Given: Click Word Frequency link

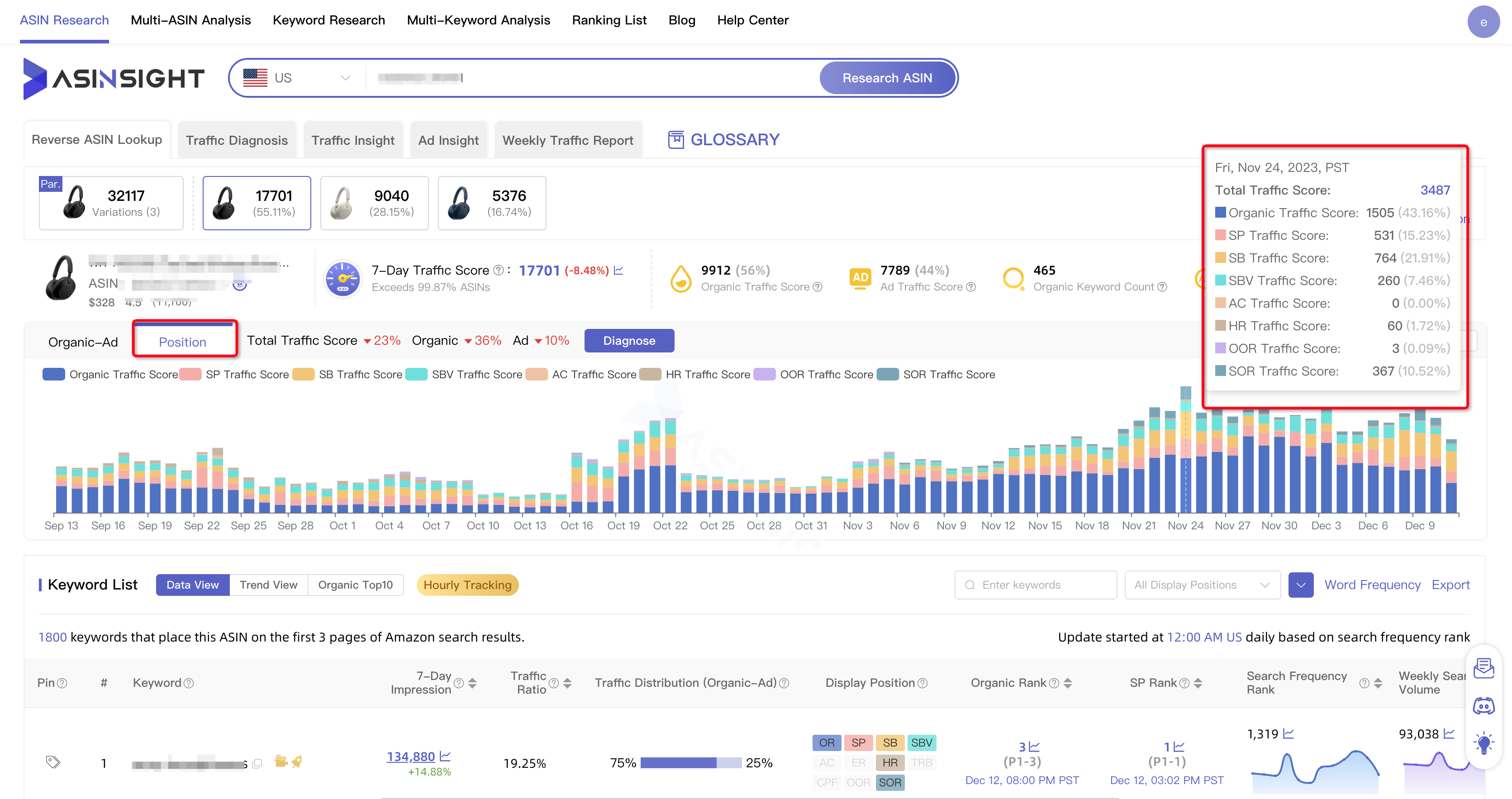Looking at the screenshot, I should click(x=1372, y=585).
